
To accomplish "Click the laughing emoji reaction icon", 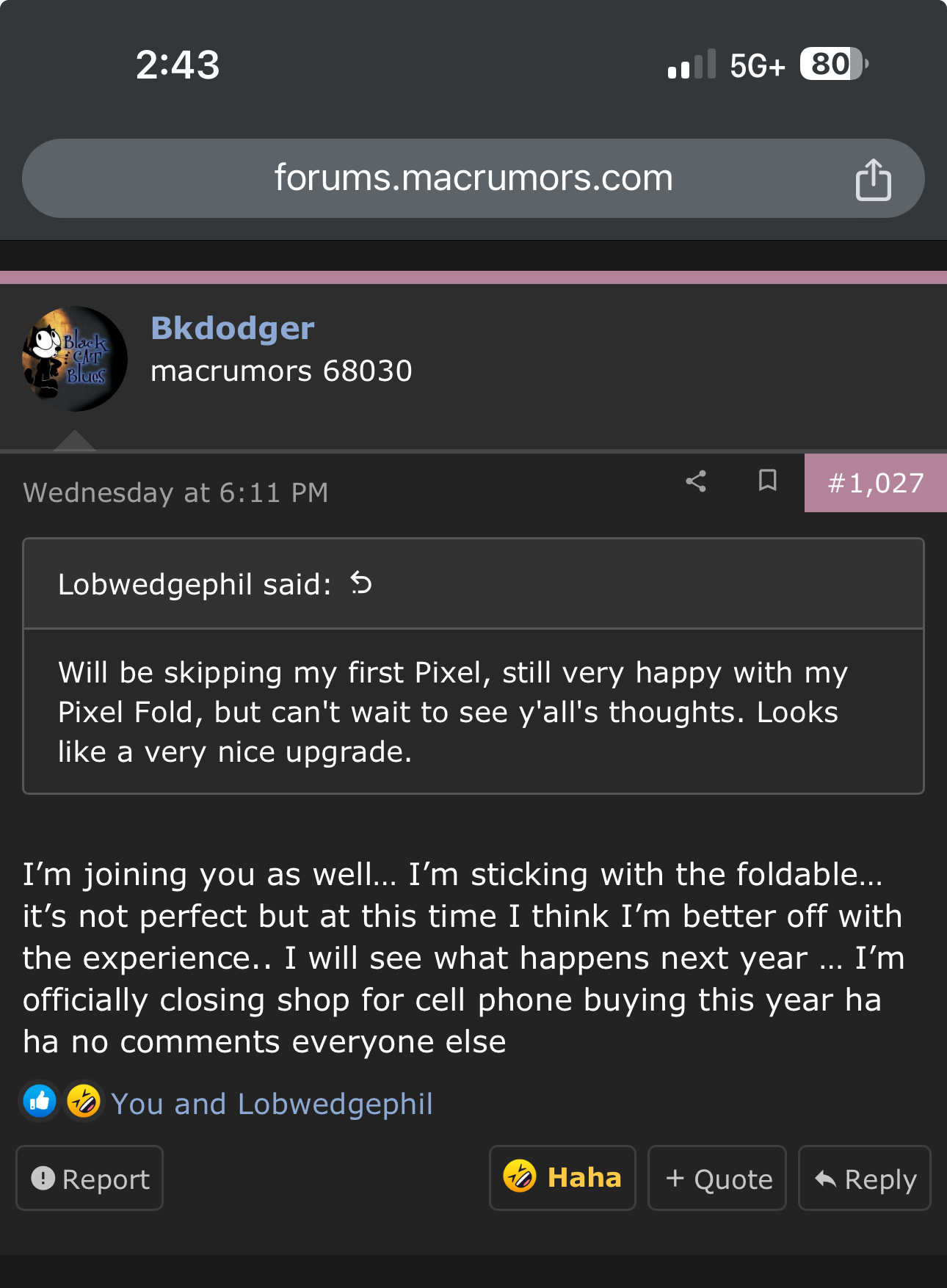I will pyautogui.click(x=84, y=1102).
